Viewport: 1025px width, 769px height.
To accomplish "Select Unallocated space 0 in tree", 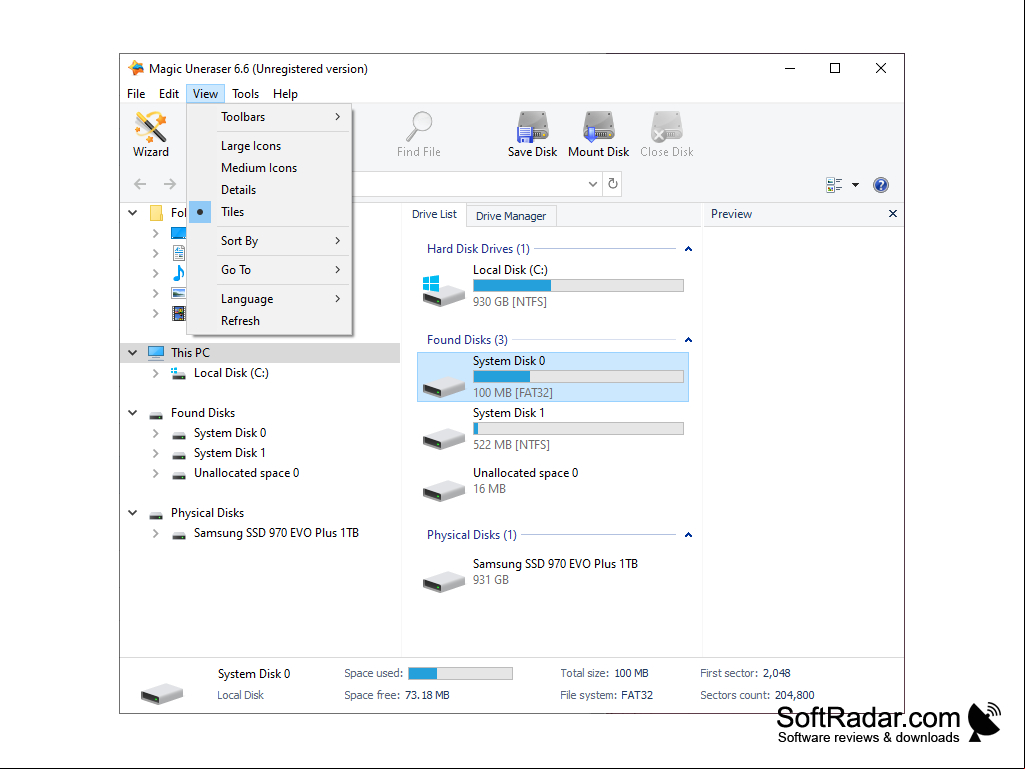I will coord(246,473).
